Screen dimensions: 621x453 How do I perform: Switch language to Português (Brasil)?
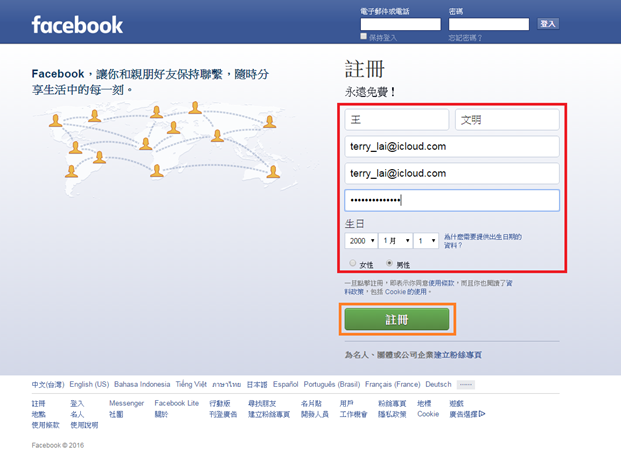[x=332, y=384]
